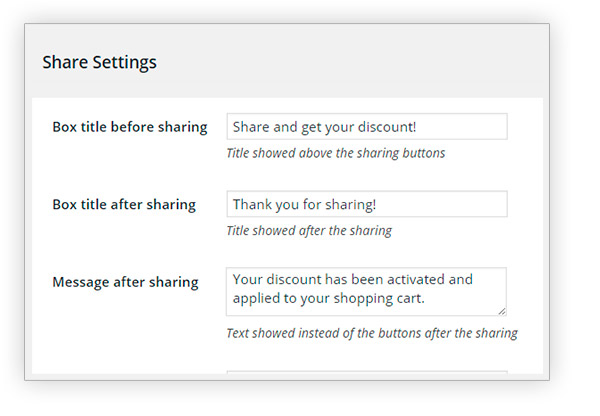Click hint 'Text showed instead of the buttons'
The height and width of the screenshot is (416, 600).
coord(372,333)
